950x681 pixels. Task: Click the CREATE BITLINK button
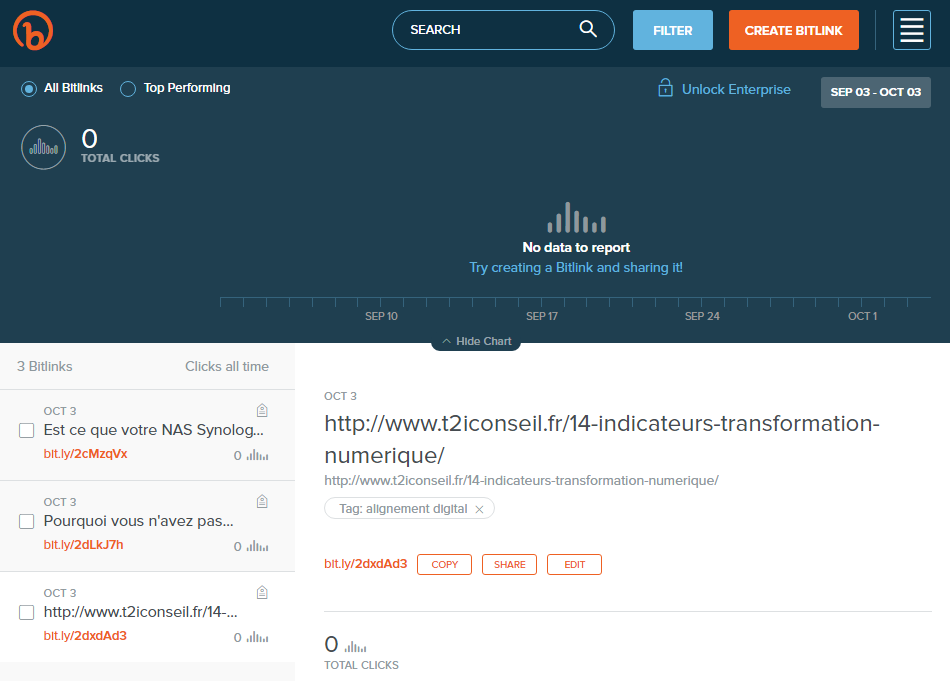coord(794,30)
